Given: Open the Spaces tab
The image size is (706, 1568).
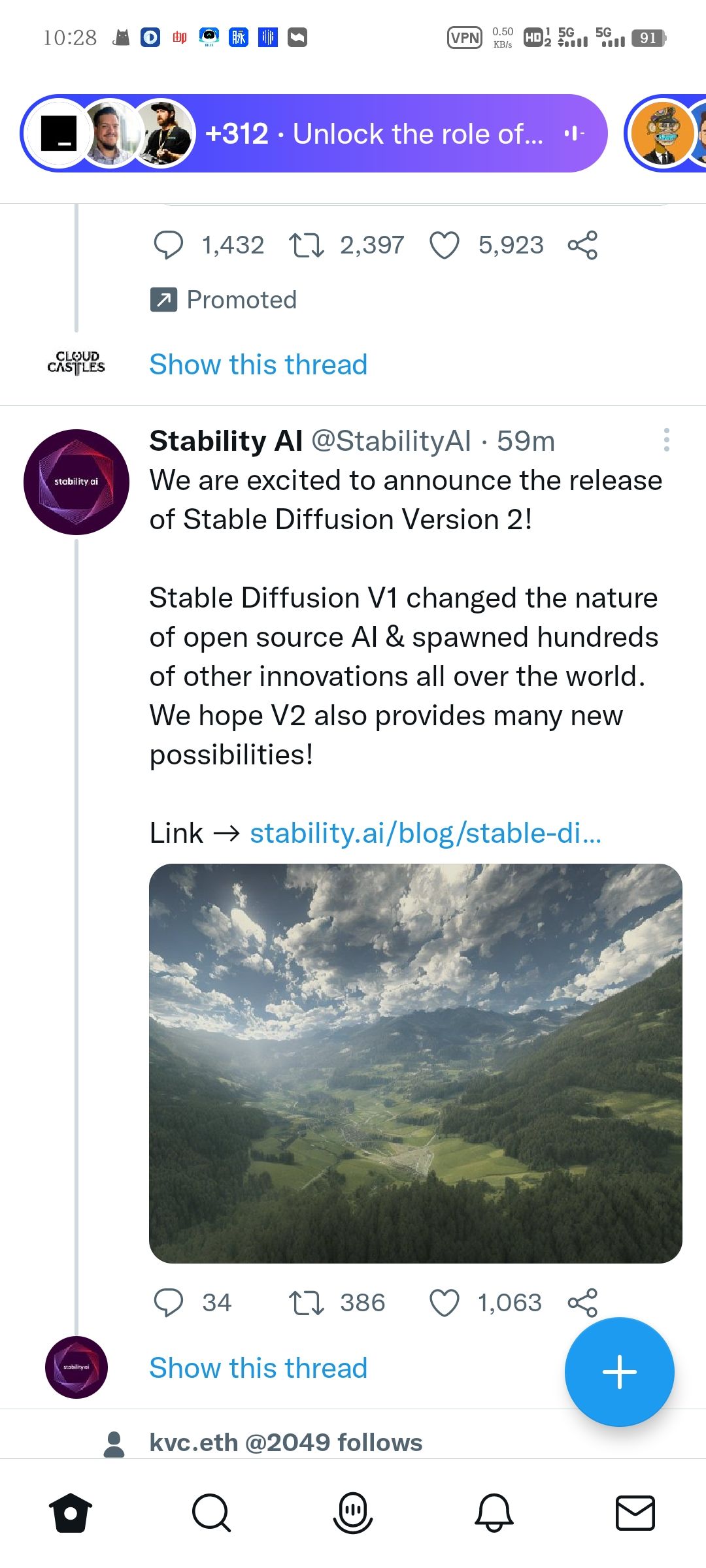Looking at the screenshot, I should (353, 1512).
